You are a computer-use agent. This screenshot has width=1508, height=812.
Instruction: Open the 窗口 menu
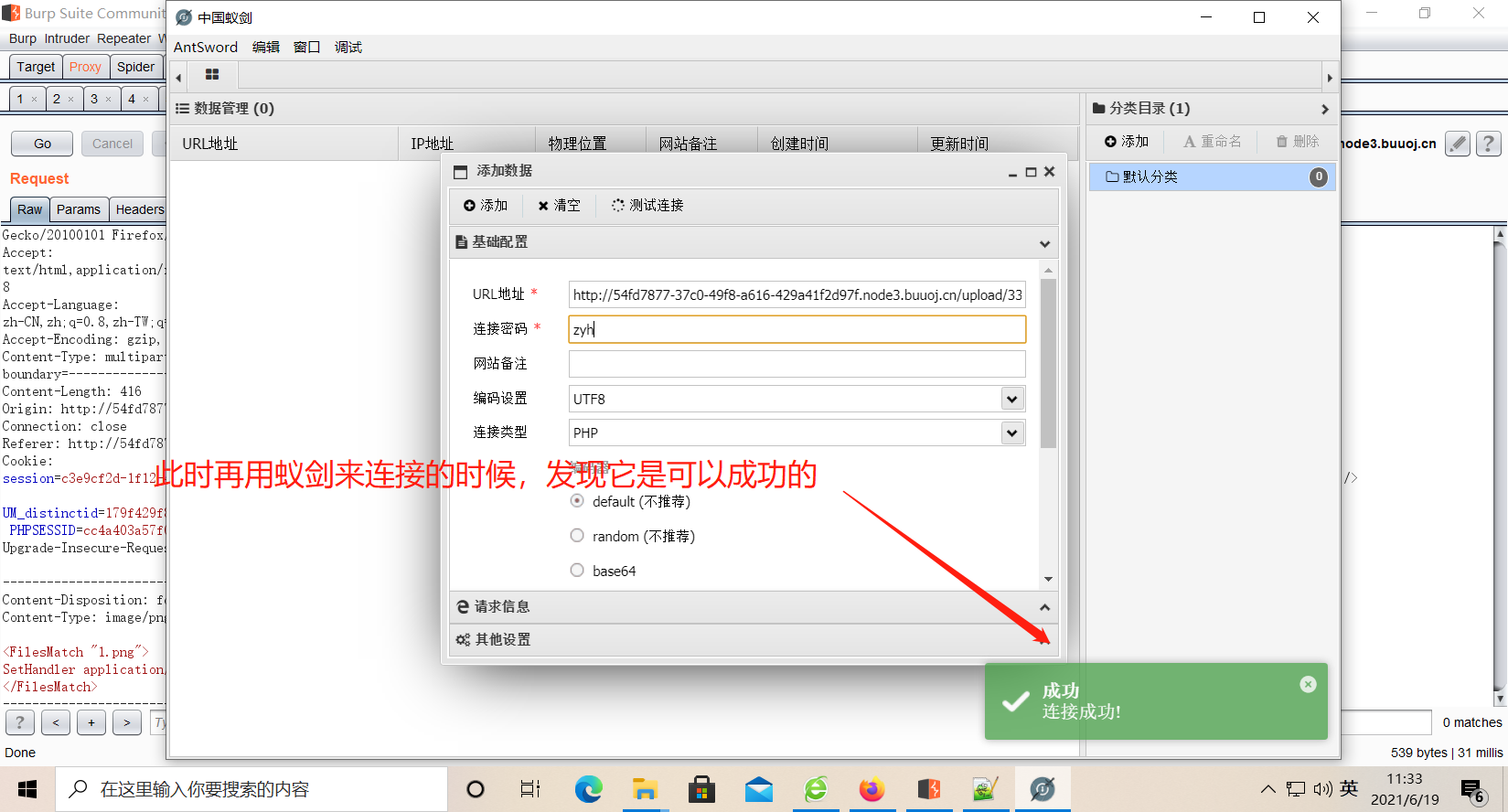(x=306, y=47)
